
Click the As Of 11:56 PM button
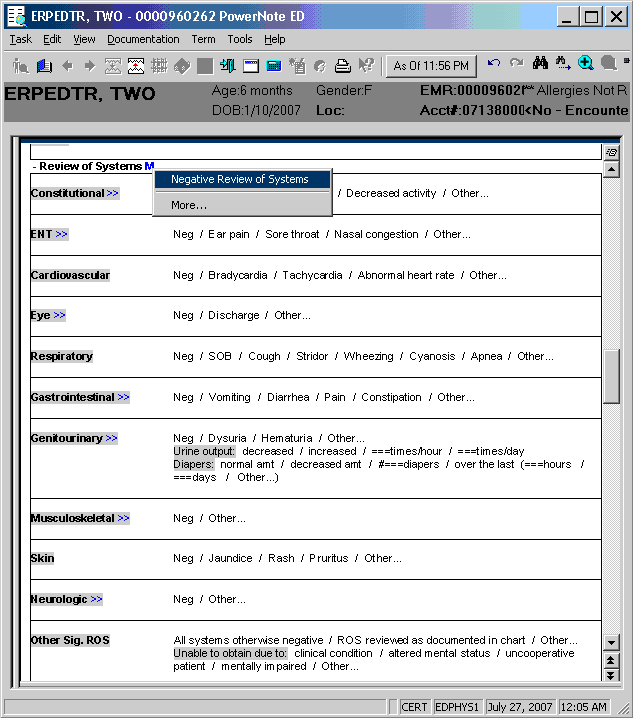click(431, 66)
